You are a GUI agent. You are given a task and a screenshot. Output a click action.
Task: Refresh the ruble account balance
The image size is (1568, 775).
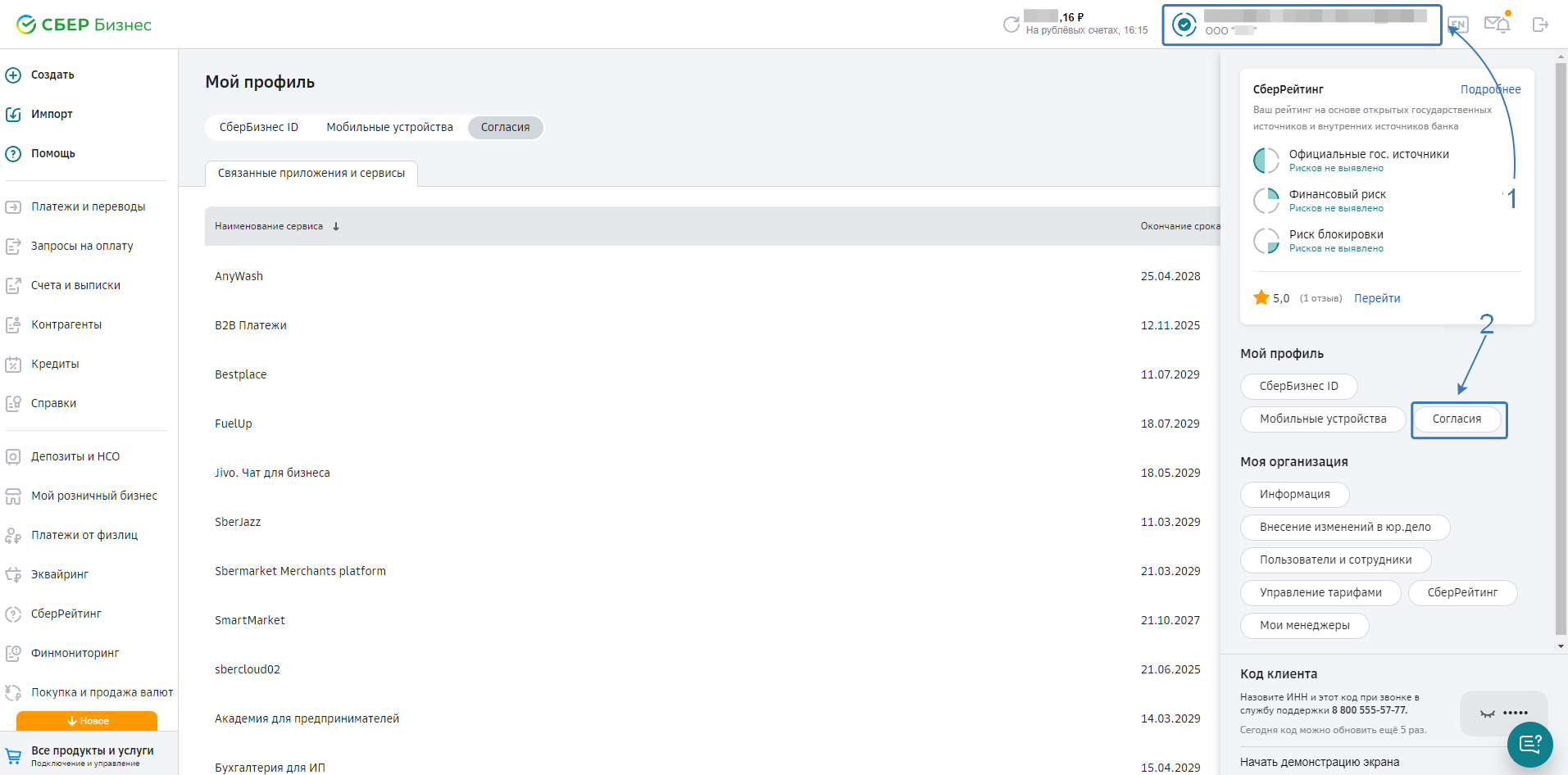point(1011,25)
